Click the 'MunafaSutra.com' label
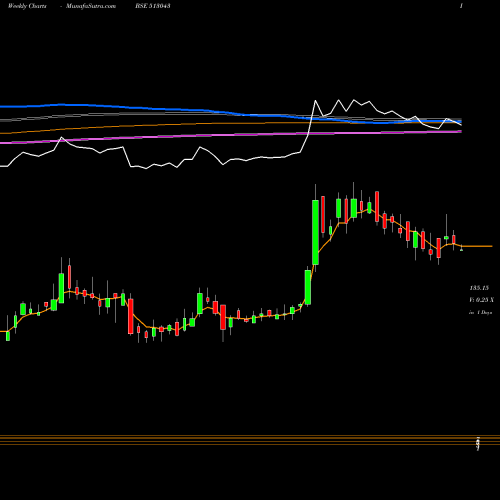The image size is (500, 500). click(x=91, y=6)
